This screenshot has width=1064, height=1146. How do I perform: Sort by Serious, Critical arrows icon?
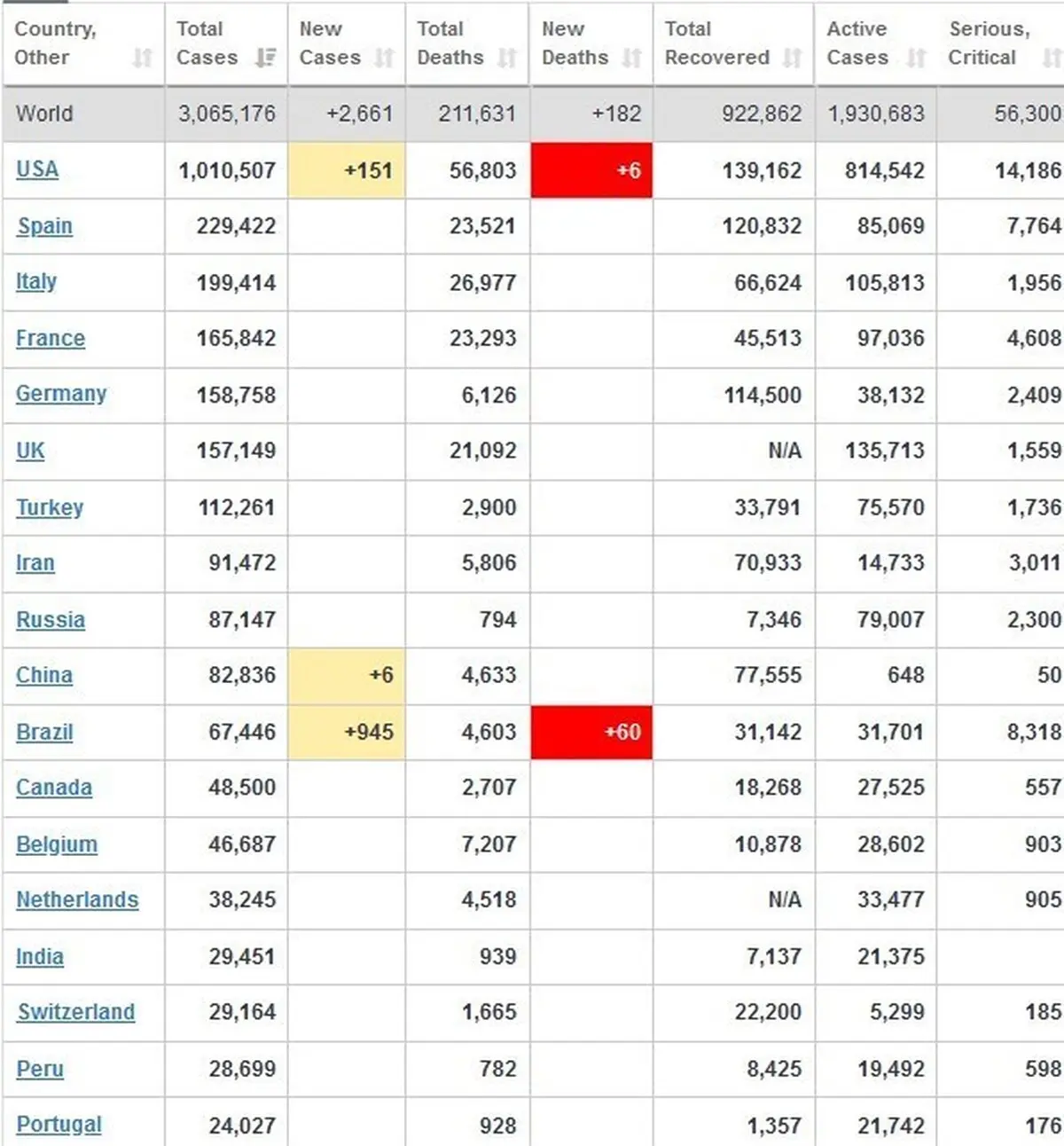1052,59
